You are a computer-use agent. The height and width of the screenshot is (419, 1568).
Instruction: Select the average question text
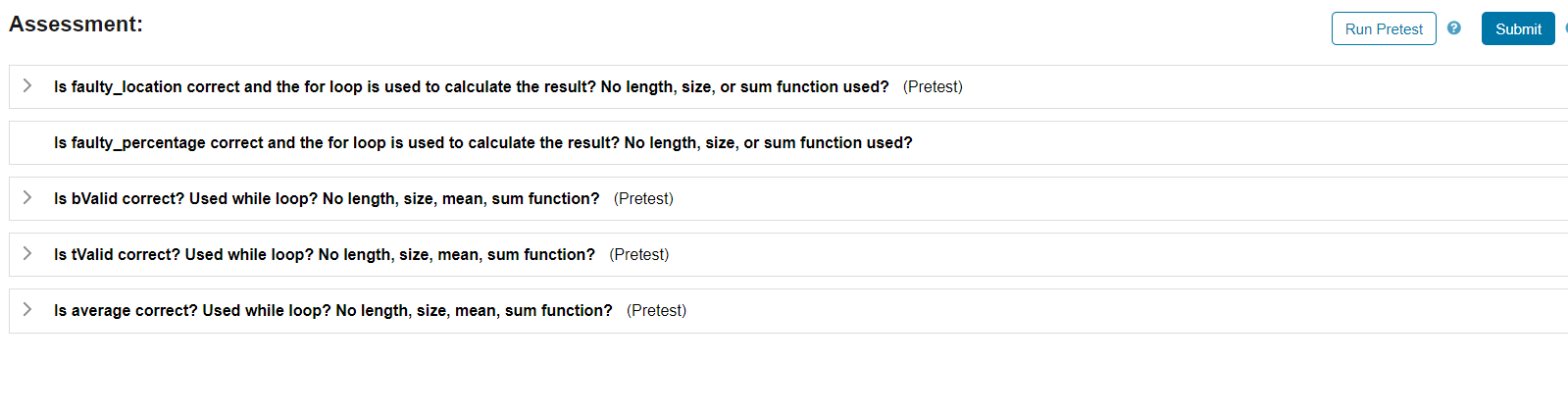[332, 311]
